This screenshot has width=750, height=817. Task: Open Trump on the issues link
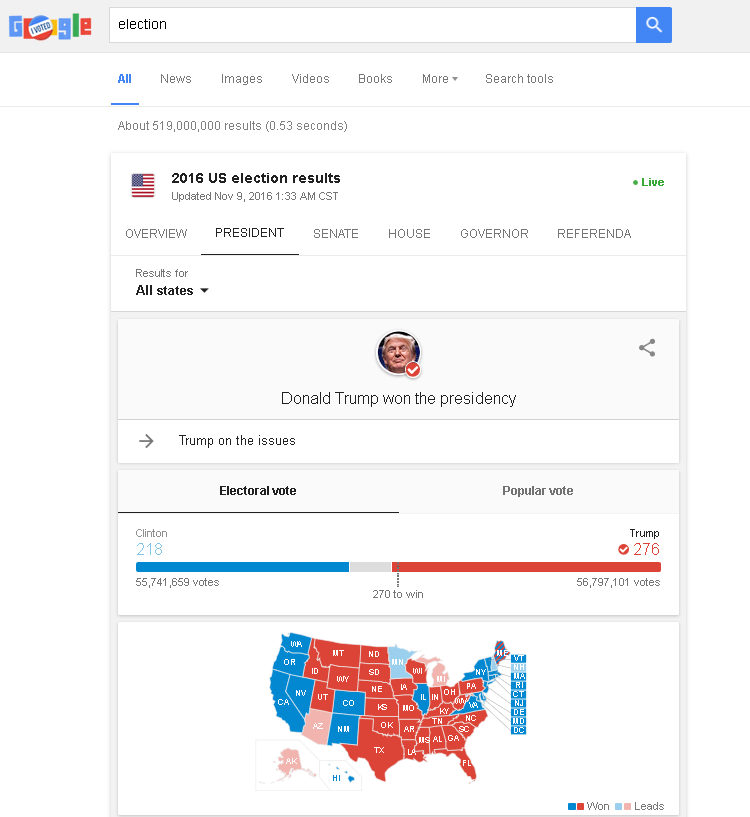(237, 441)
